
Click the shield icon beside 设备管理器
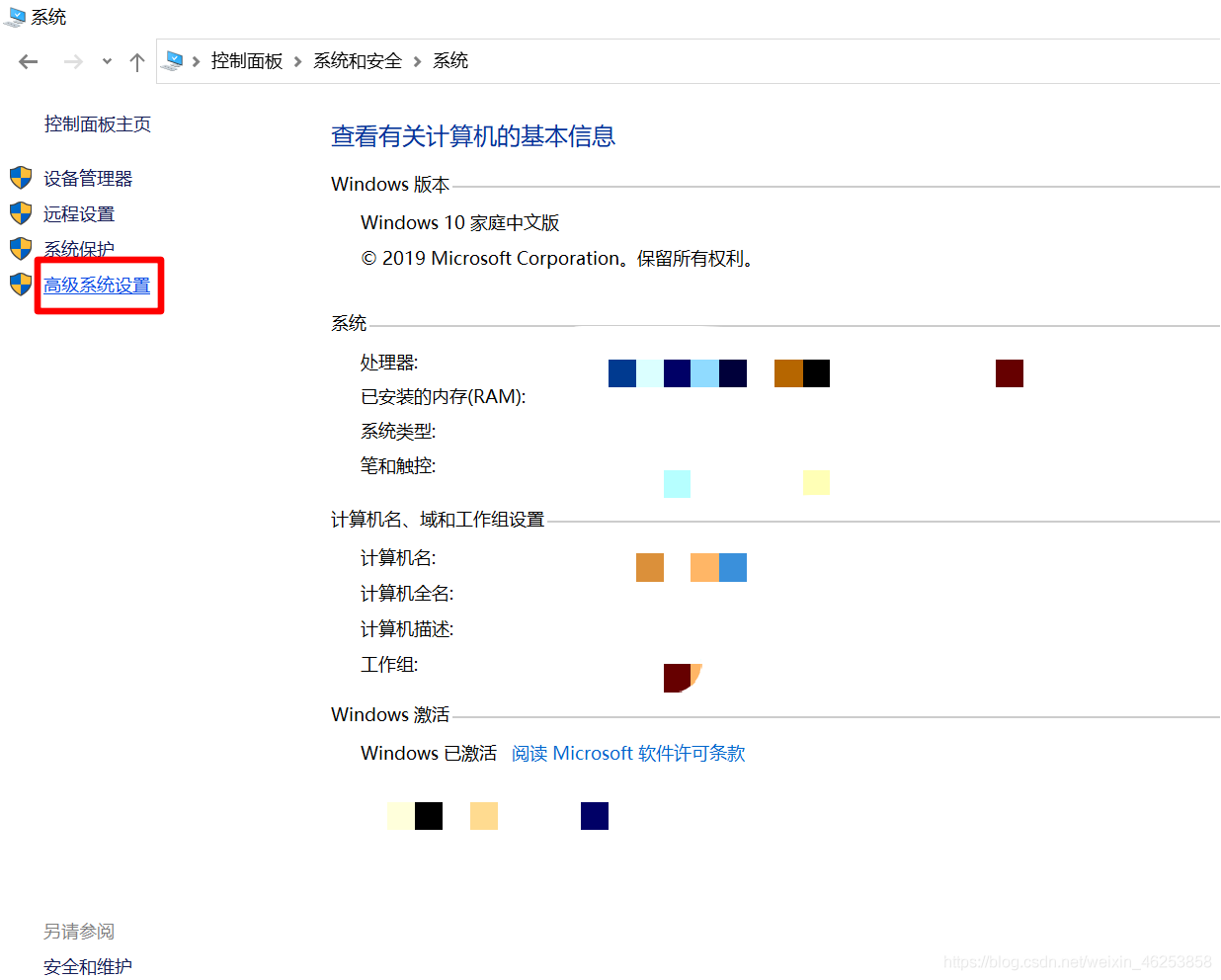(21, 178)
